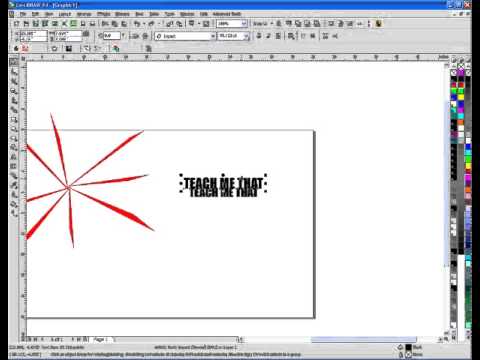Select the Smart Fill tool in the toolbox
Viewport: 480px width, 360px height.
pos(14,110)
